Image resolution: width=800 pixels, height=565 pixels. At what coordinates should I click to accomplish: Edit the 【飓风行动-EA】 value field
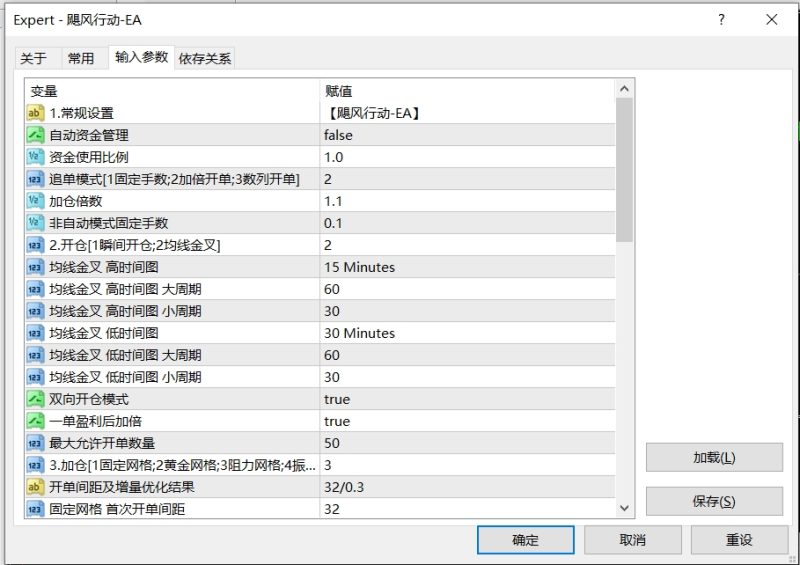[x=467, y=113]
